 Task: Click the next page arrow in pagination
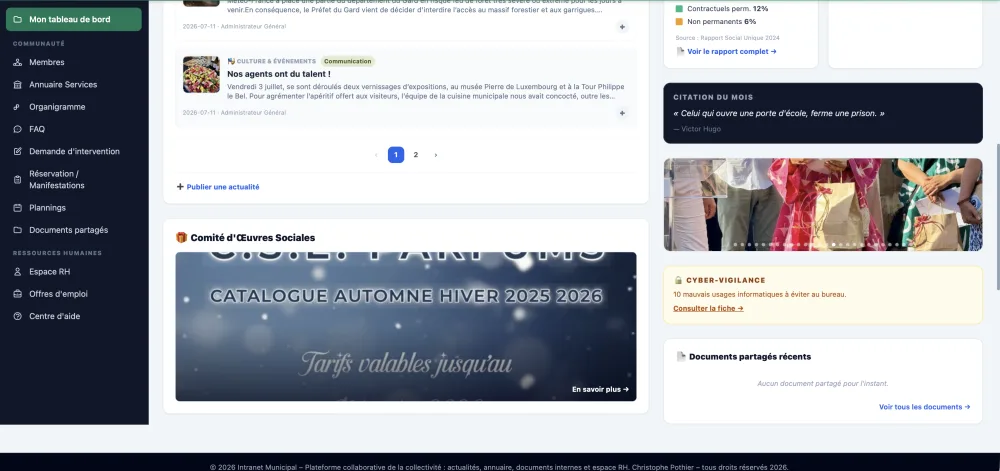436,155
